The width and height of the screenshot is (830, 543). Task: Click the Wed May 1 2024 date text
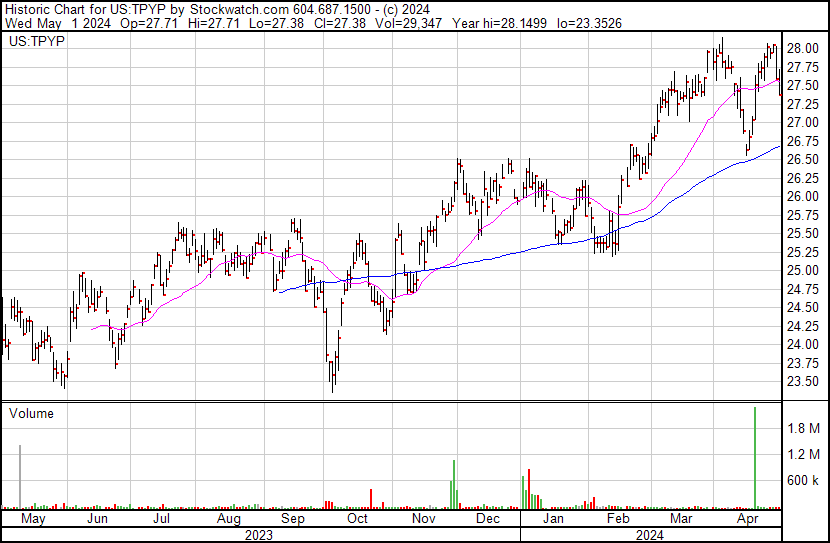(x=58, y=23)
